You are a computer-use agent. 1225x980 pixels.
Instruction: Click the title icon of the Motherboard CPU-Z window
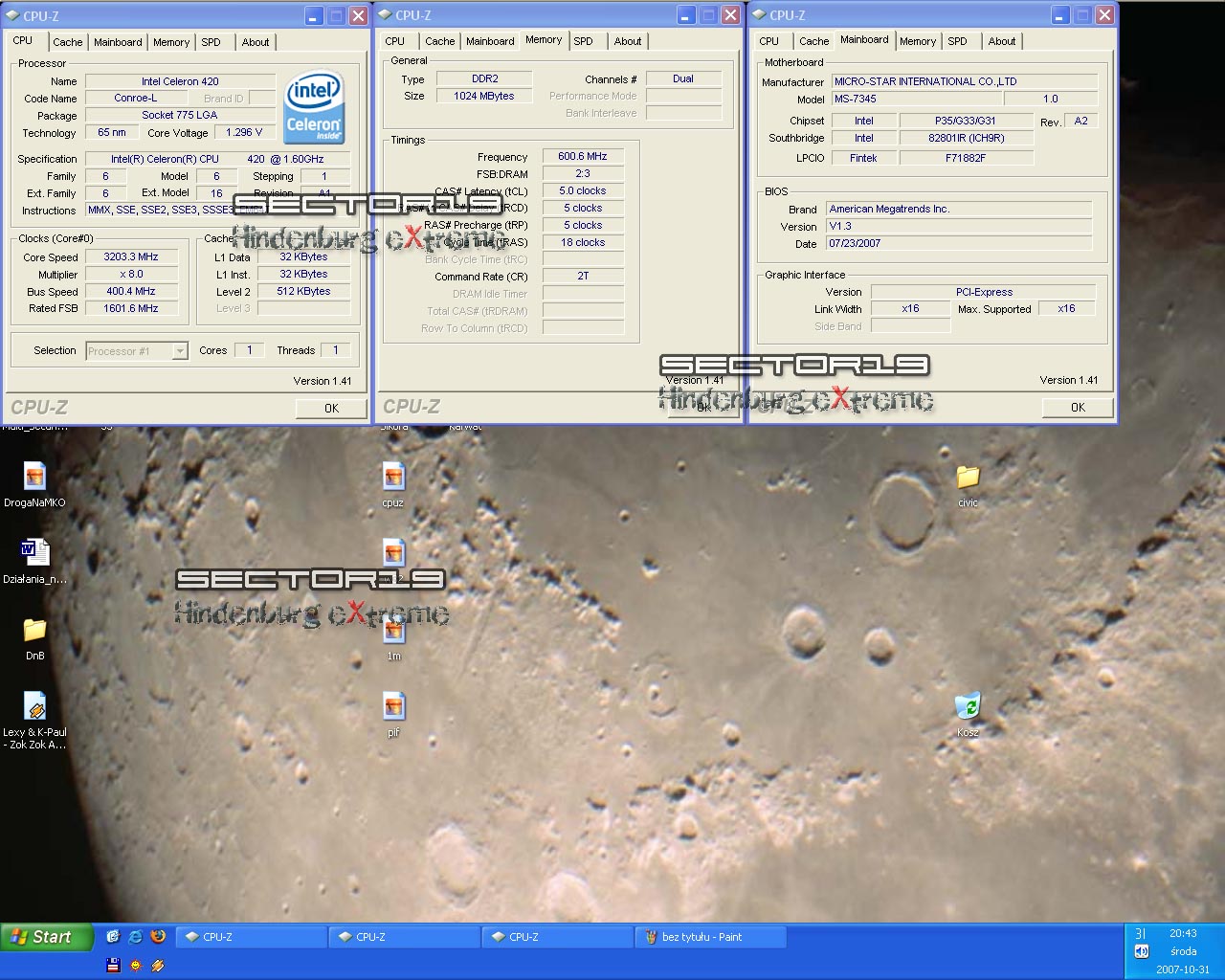tap(759, 15)
